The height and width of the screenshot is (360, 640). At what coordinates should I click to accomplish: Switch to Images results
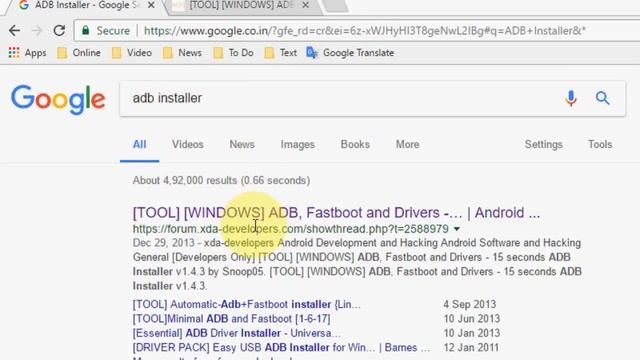click(298, 144)
